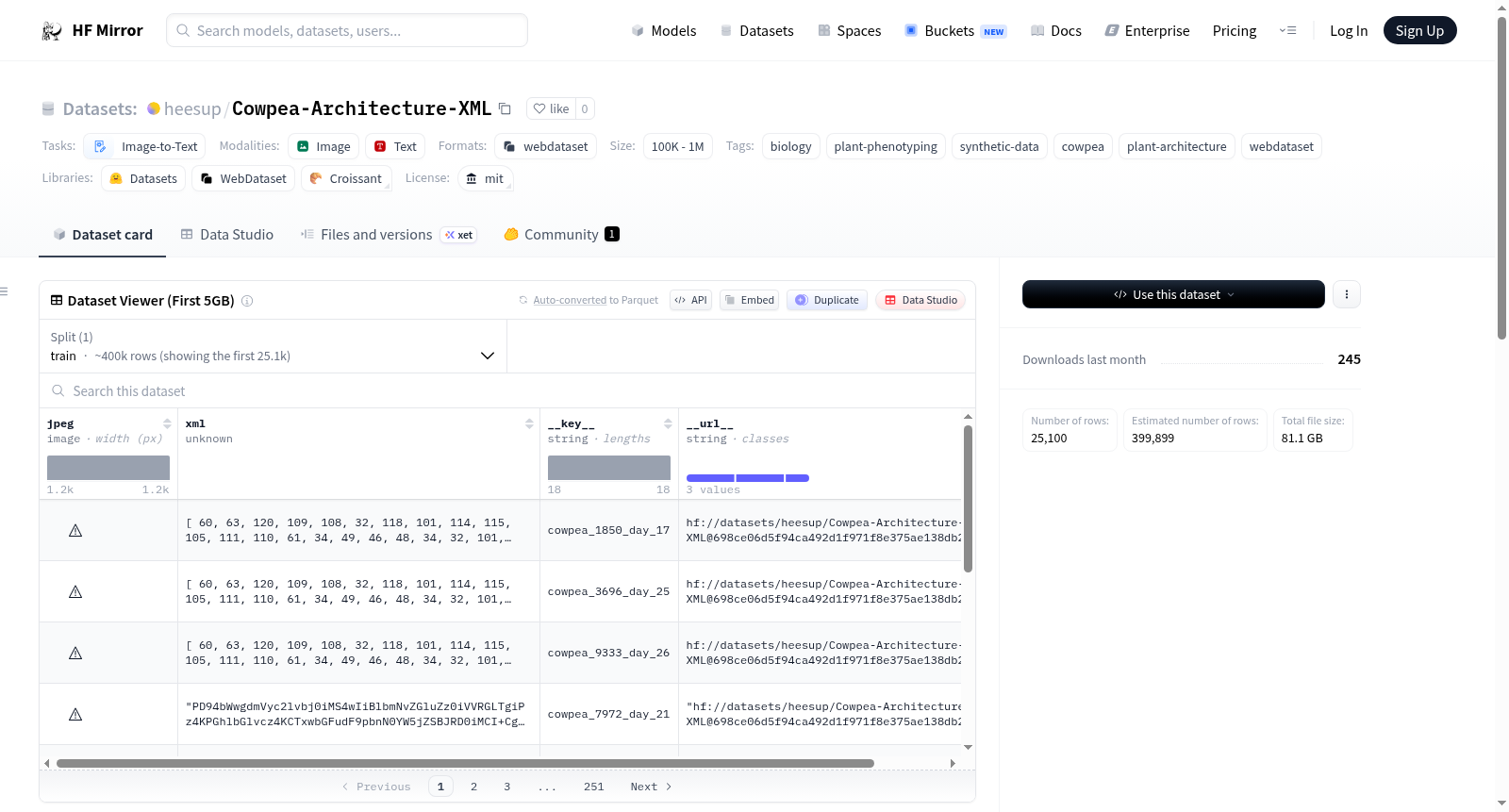Select the 100K - 1M size tag

click(677, 146)
